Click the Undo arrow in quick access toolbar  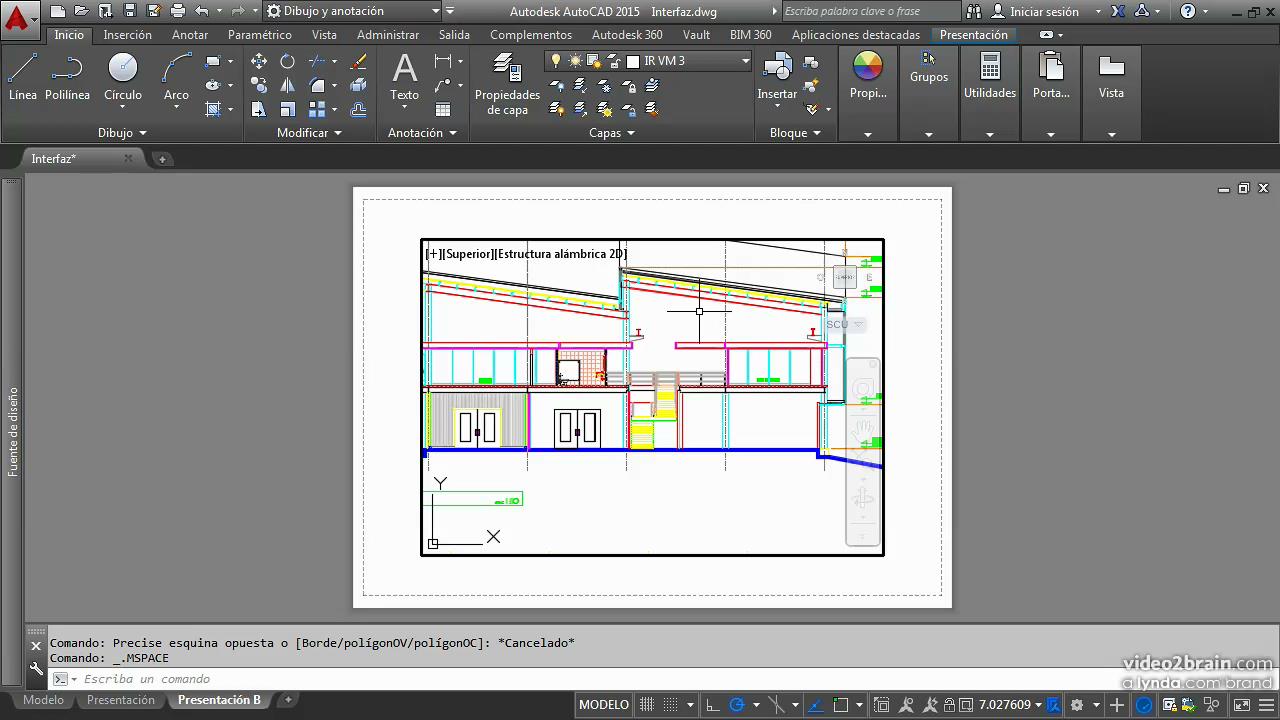202,11
